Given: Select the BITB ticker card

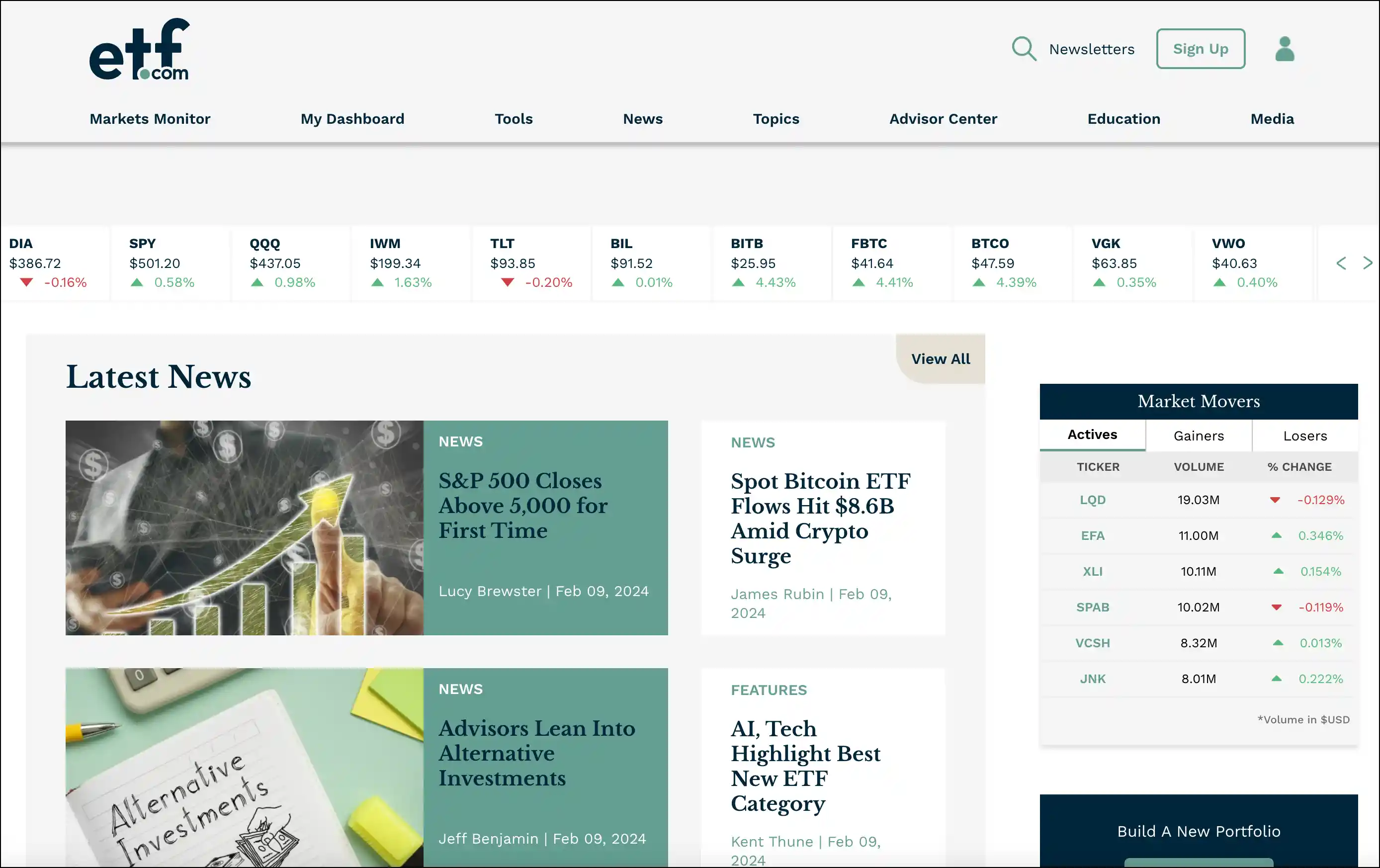Looking at the screenshot, I should pos(773,263).
